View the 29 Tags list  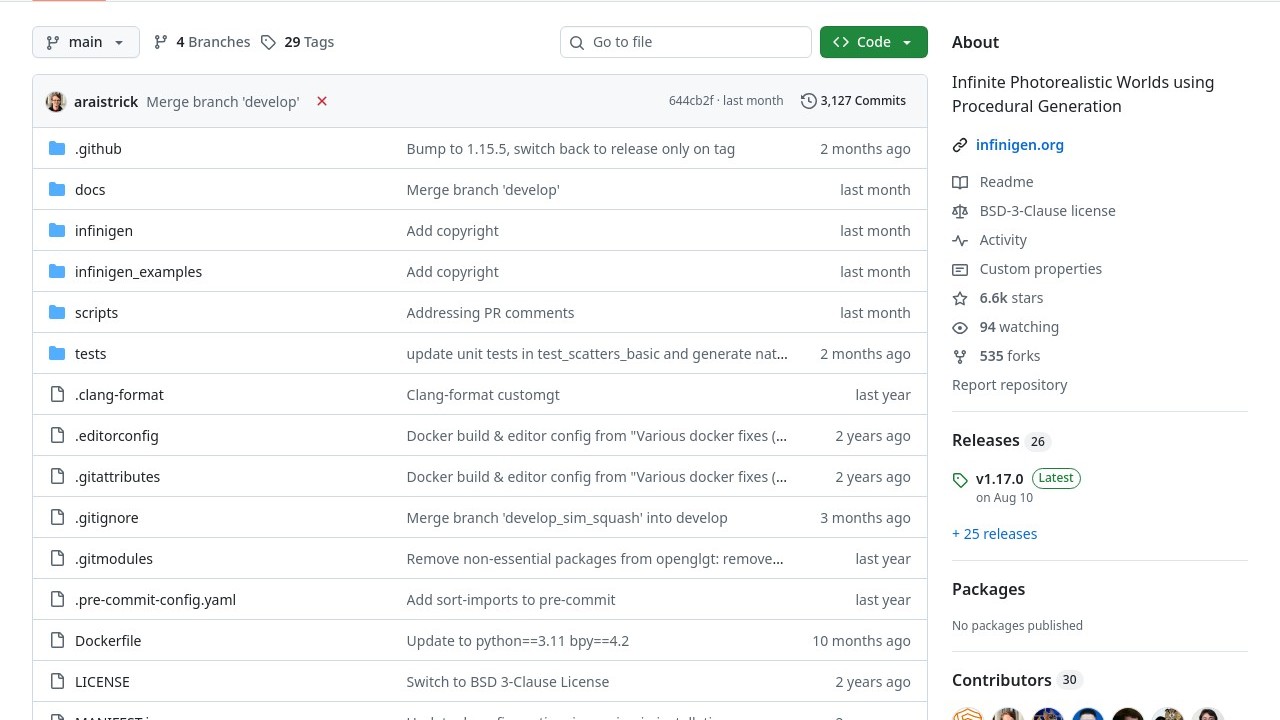[298, 42]
